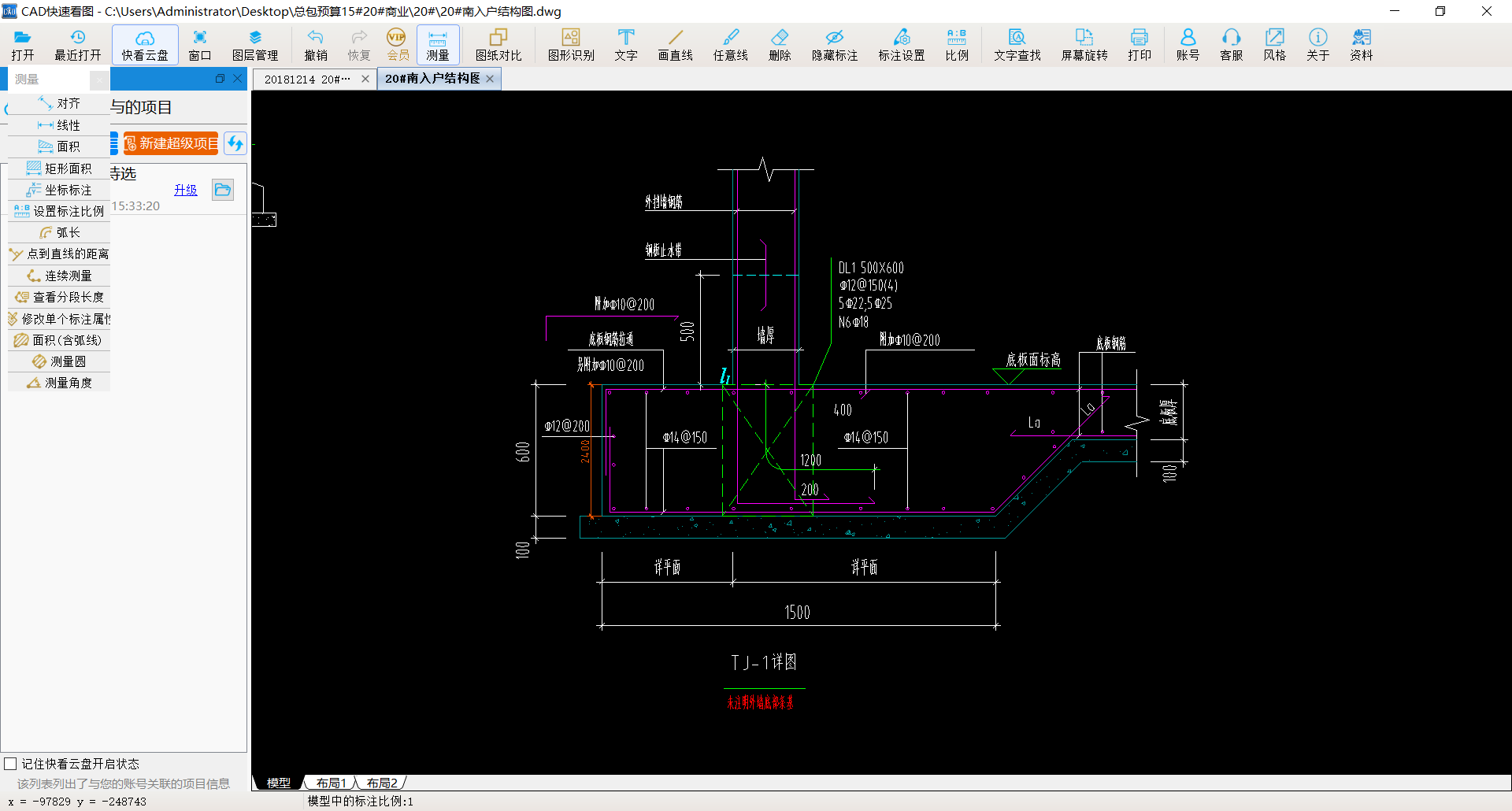Switch to the 布局1 layout tab
The image size is (1512, 811).
tap(331, 783)
